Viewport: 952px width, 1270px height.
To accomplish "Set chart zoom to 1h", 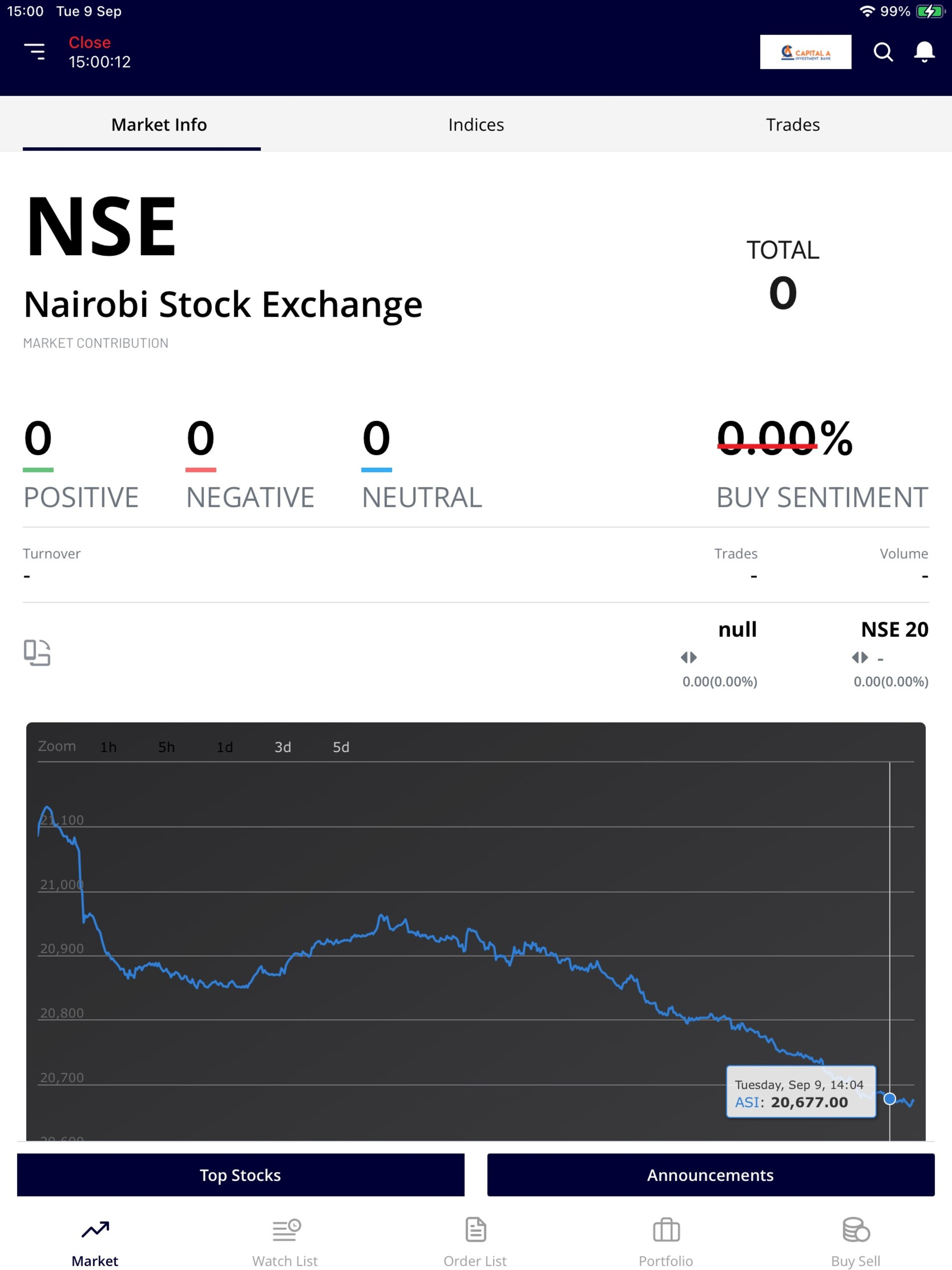I will coord(108,747).
